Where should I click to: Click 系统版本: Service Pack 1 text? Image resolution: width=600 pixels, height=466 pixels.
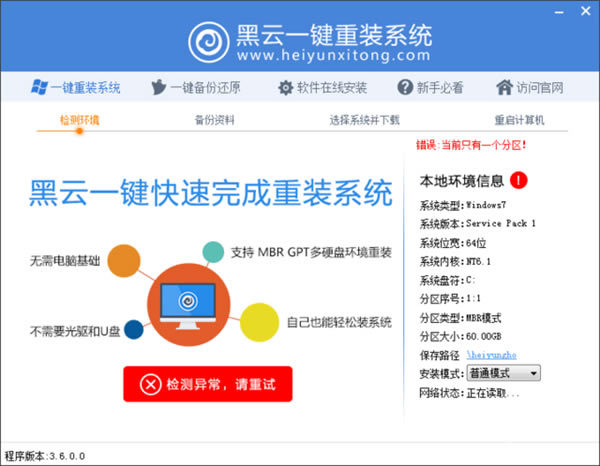point(478,224)
